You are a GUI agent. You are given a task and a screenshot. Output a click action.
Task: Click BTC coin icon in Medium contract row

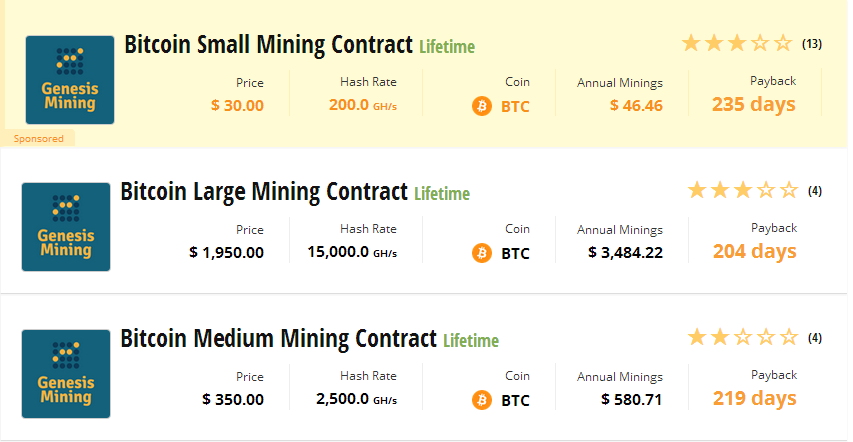tap(481, 400)
